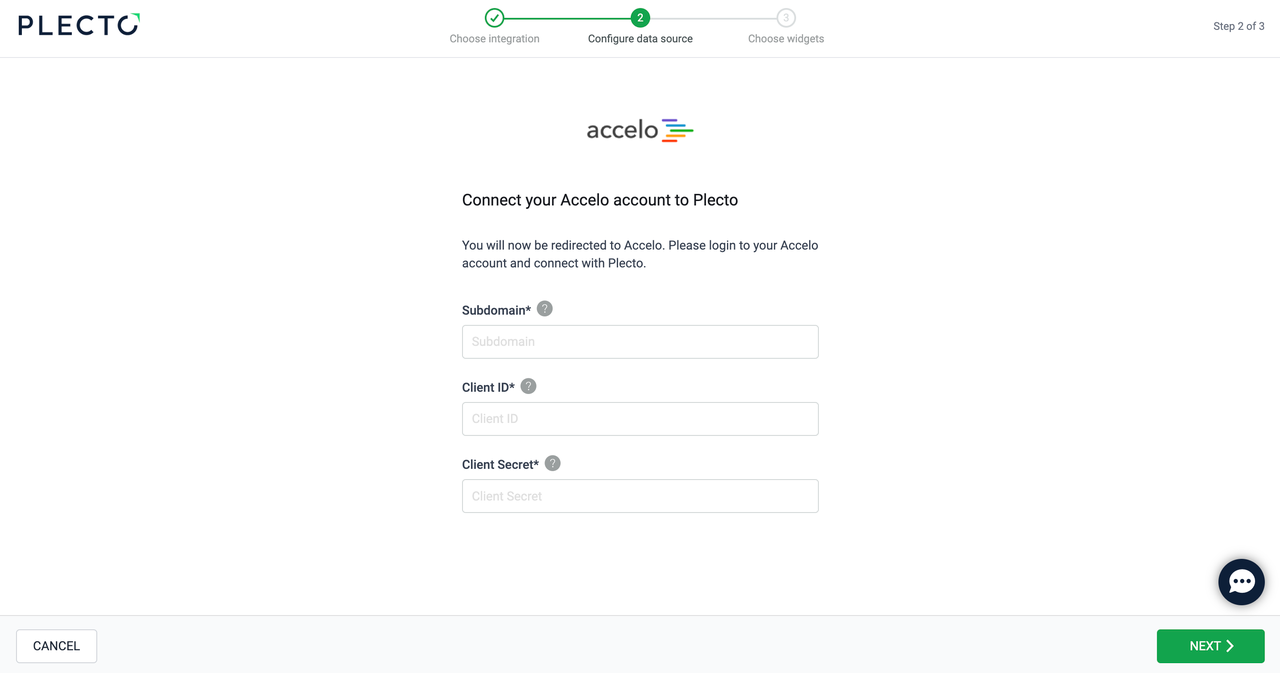Image resolution: width=1280 pixels, height=673 pixels.
Task: Open the Client Secret help icon
Action: point(553,463)
